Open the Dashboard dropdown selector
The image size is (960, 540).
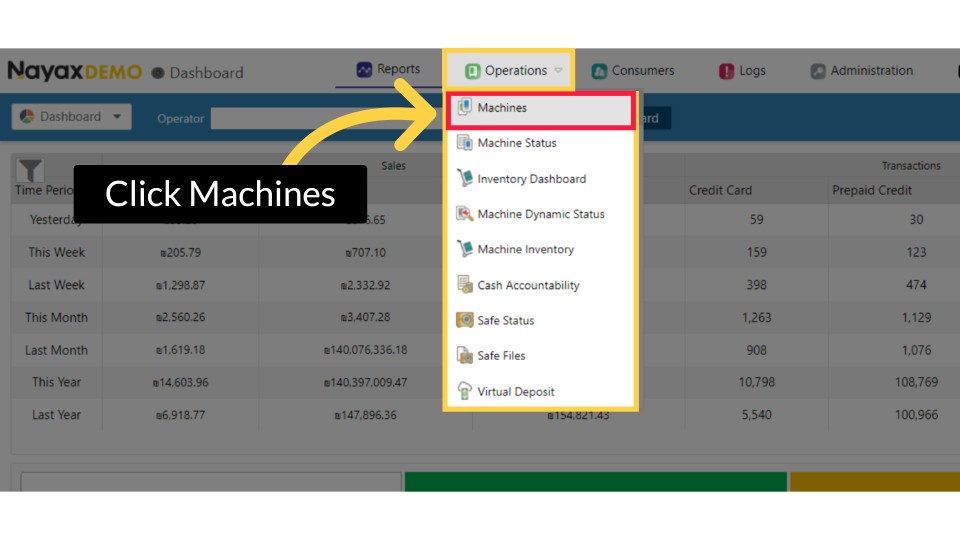(71, 117)
